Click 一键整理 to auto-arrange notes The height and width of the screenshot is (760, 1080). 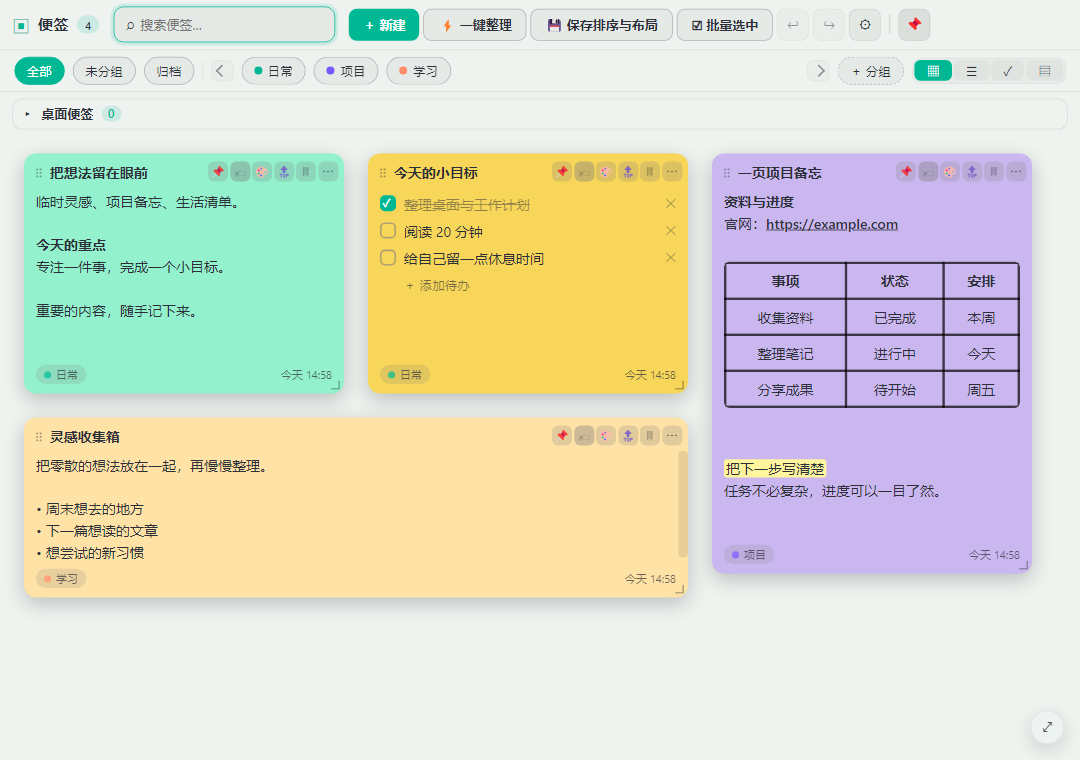475,25
